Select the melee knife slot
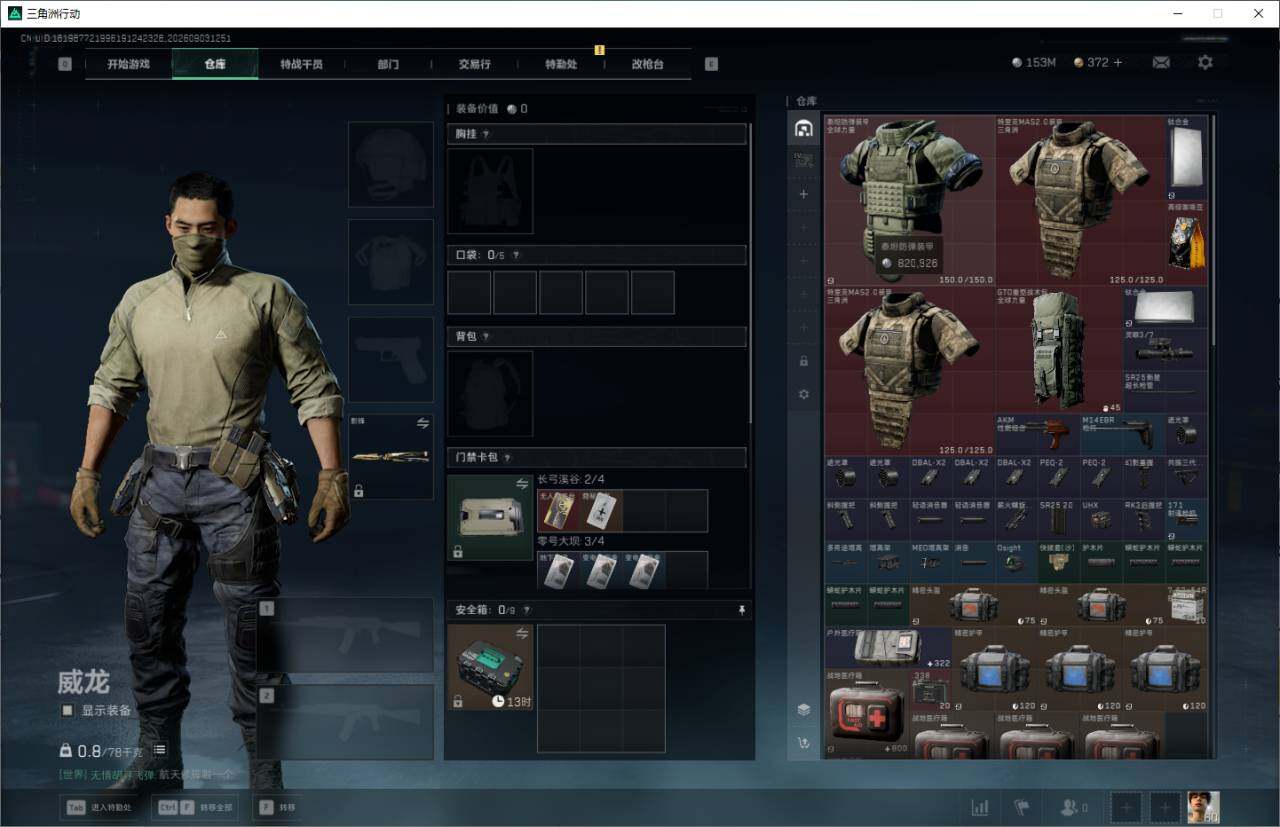 [391, 457]
